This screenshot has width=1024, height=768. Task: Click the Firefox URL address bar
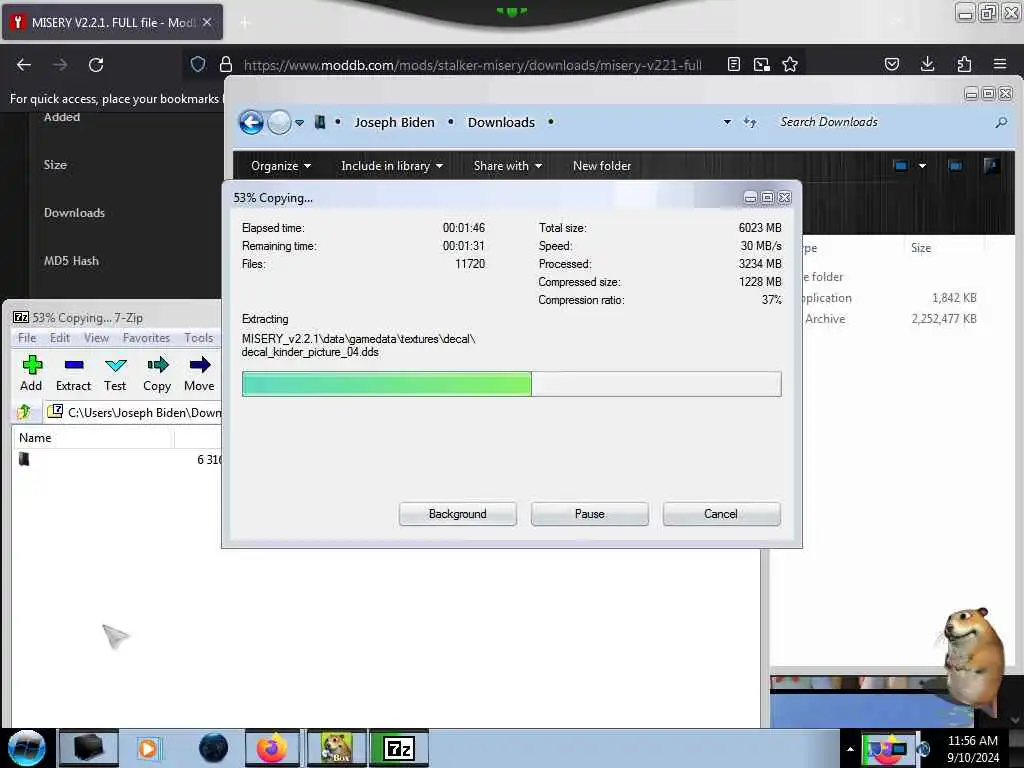click(473, 65)
